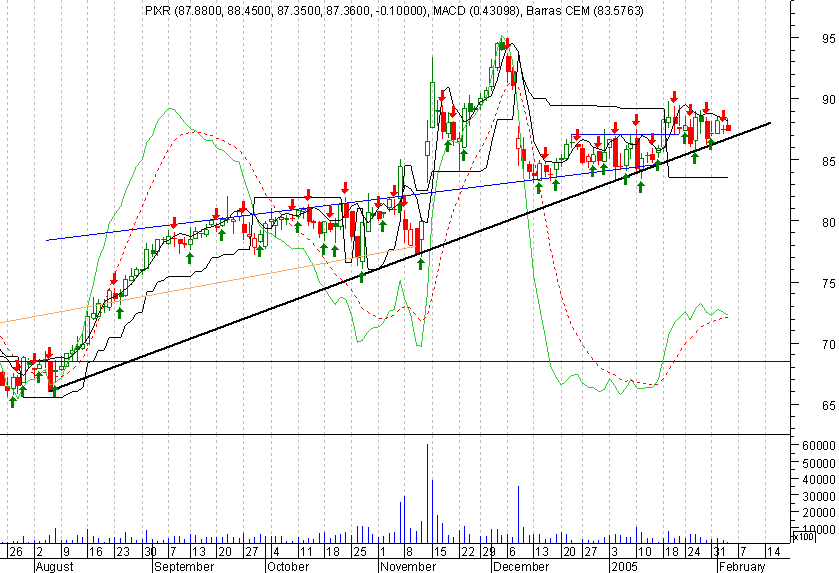Choose the December month label
The height and width of the screenshot is (573, 839).
coord(521,566)
